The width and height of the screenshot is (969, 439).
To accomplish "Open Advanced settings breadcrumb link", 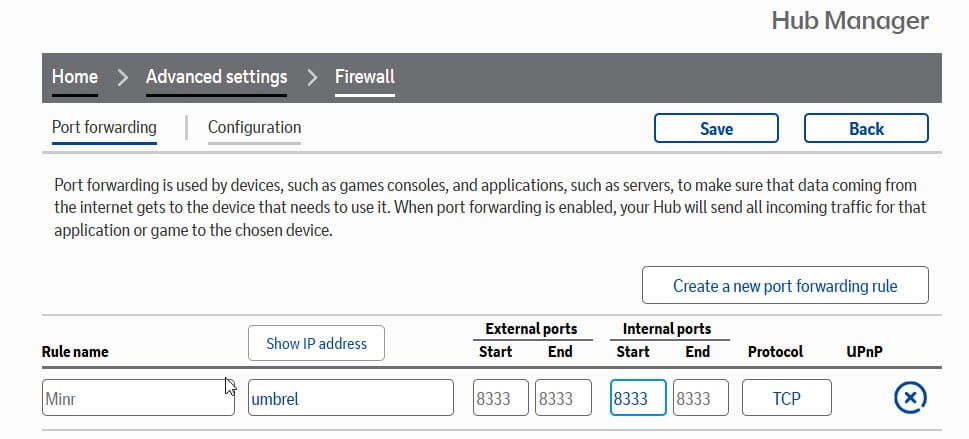I will pos(216,77).
